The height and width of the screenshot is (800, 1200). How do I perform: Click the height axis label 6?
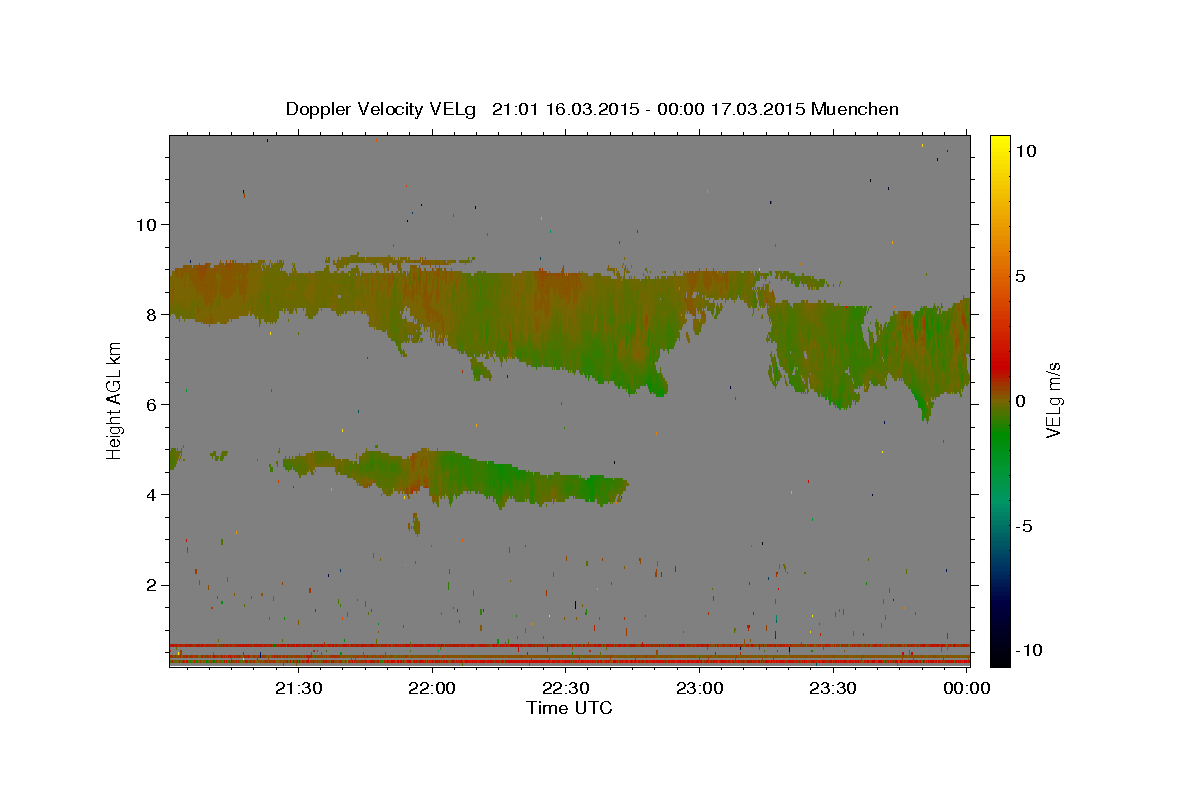(151, 404)
